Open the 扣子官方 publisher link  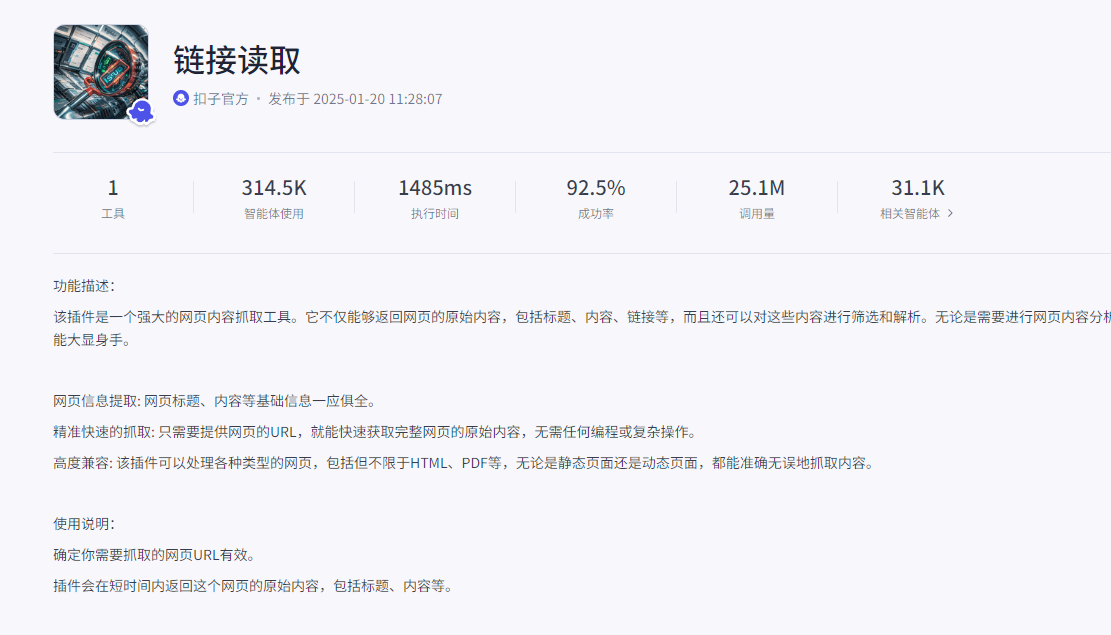(x=220, y=99)
